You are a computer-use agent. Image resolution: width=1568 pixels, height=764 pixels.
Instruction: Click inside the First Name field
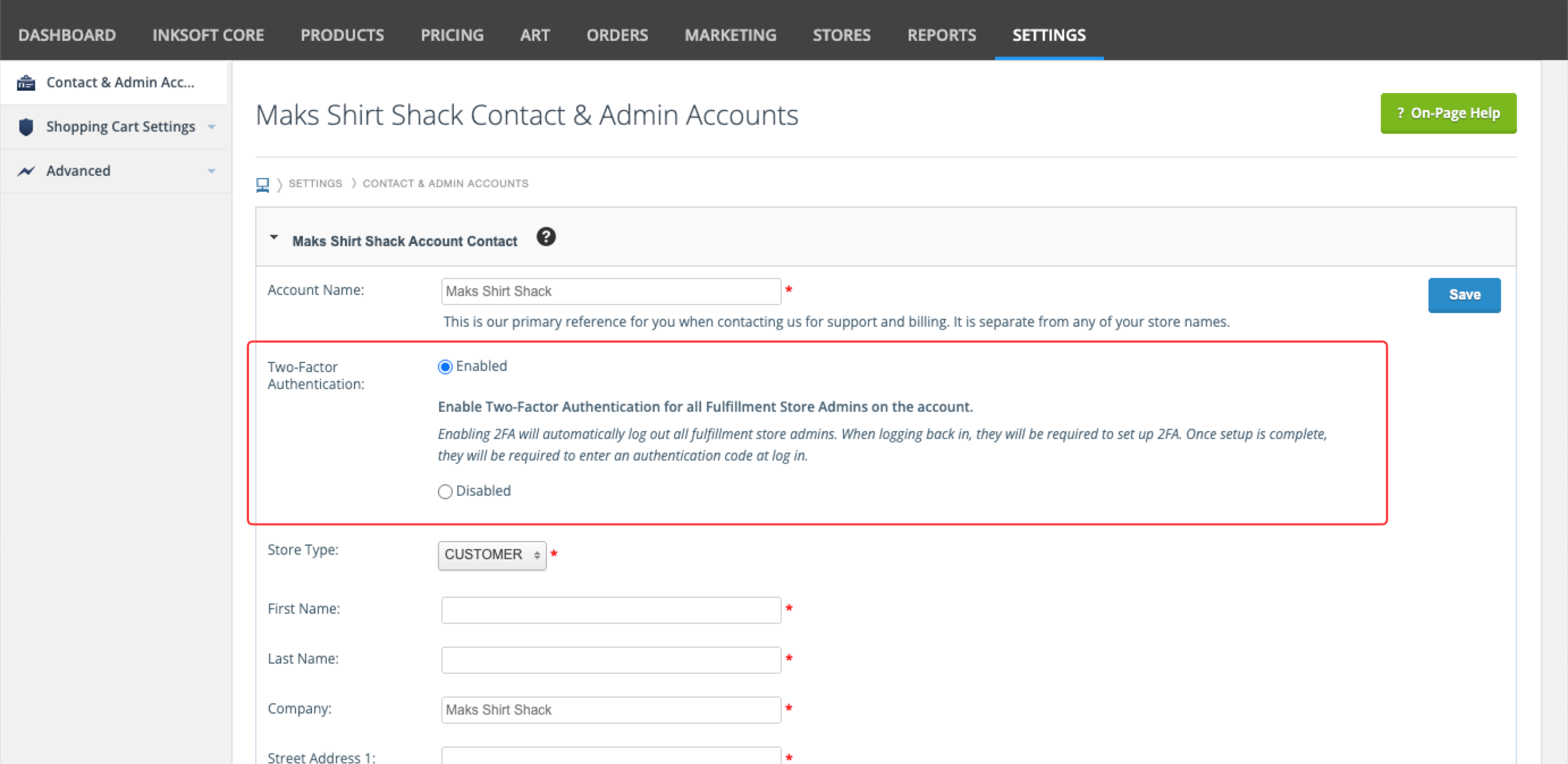click(610, 609)
